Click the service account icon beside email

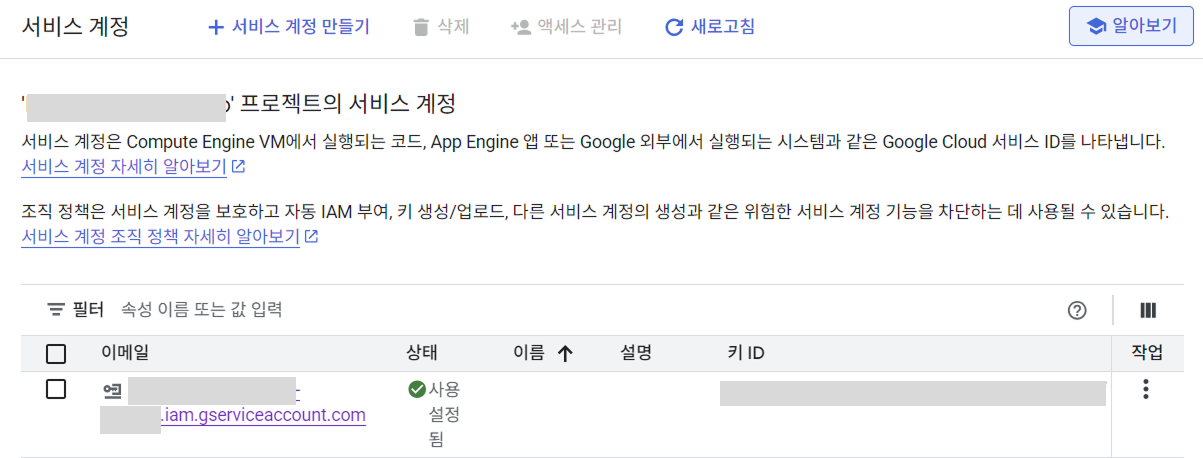111,390
